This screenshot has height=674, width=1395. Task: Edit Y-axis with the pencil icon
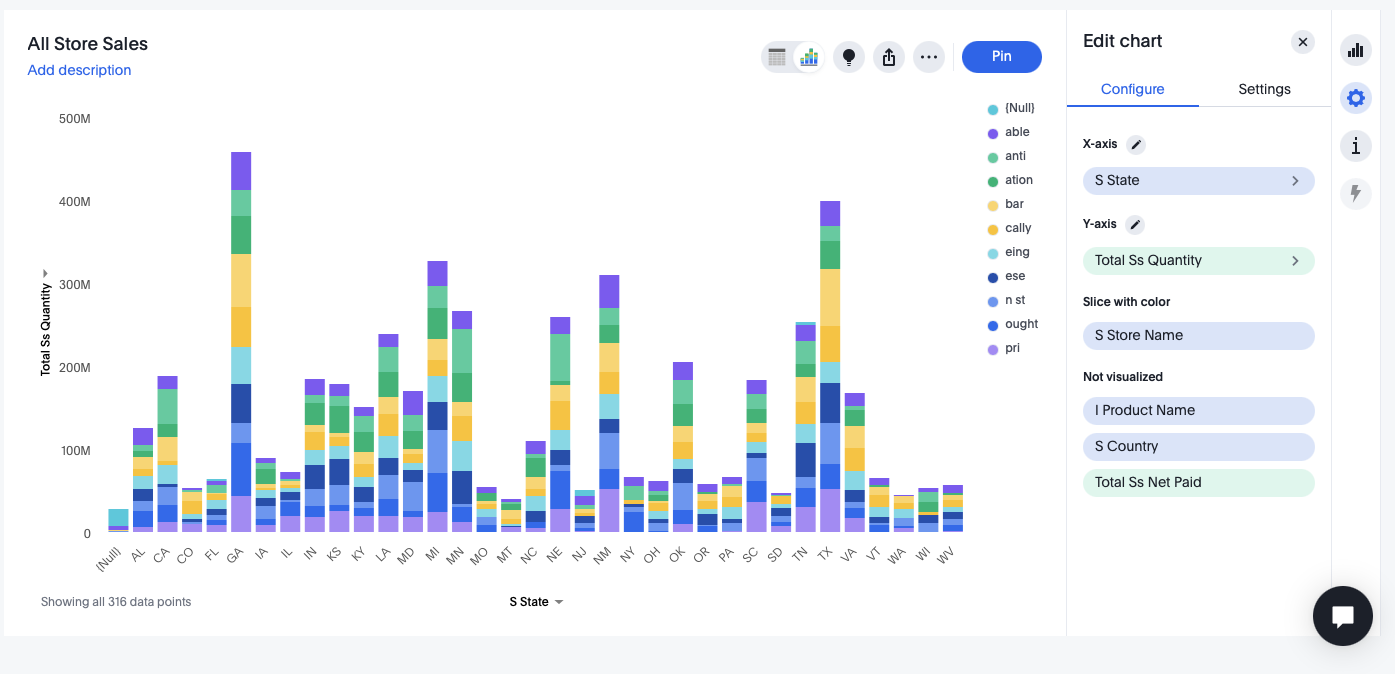pyautogui.click(x=1135, y=225)
